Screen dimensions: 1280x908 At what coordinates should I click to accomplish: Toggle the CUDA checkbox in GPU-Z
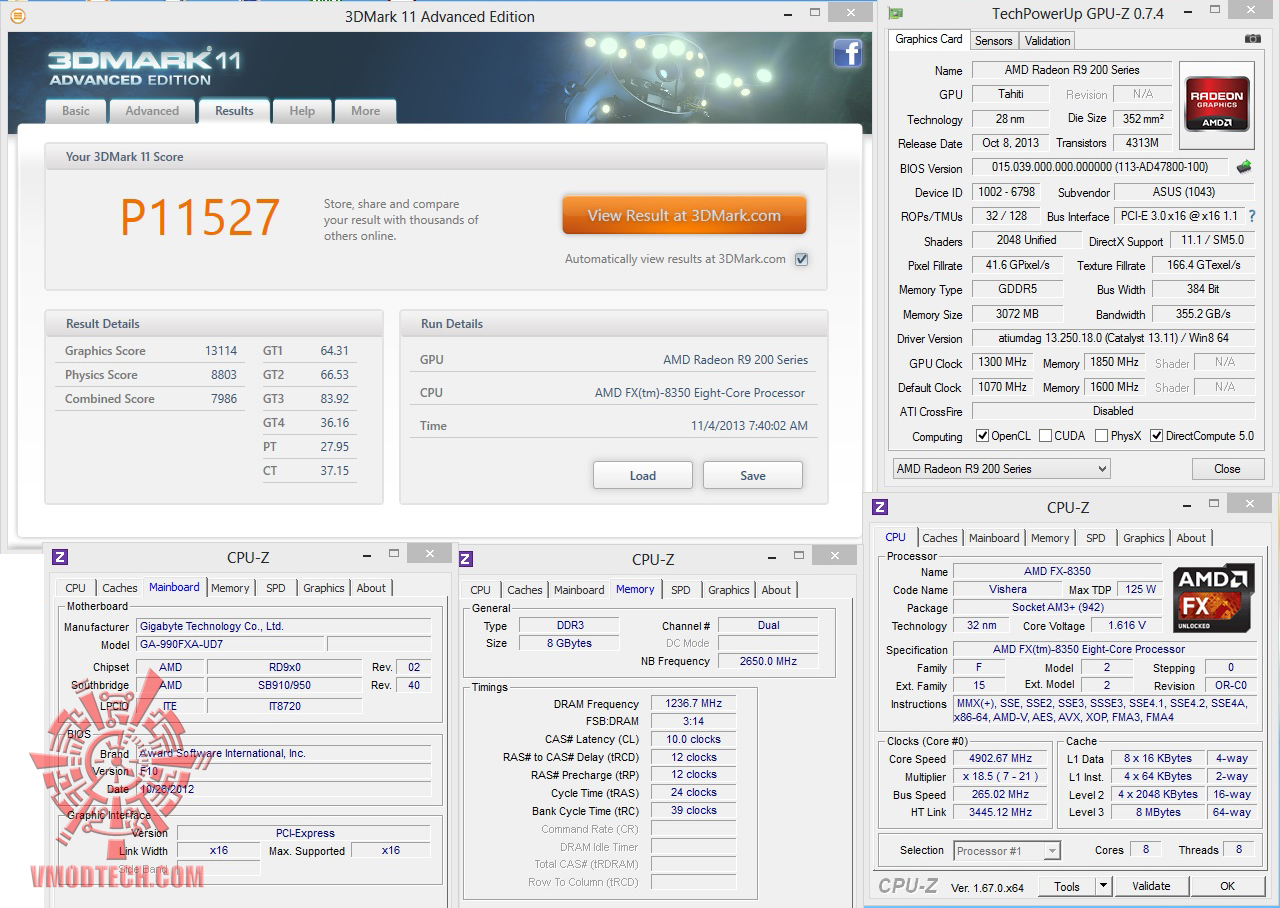(x=1045, y=436)
